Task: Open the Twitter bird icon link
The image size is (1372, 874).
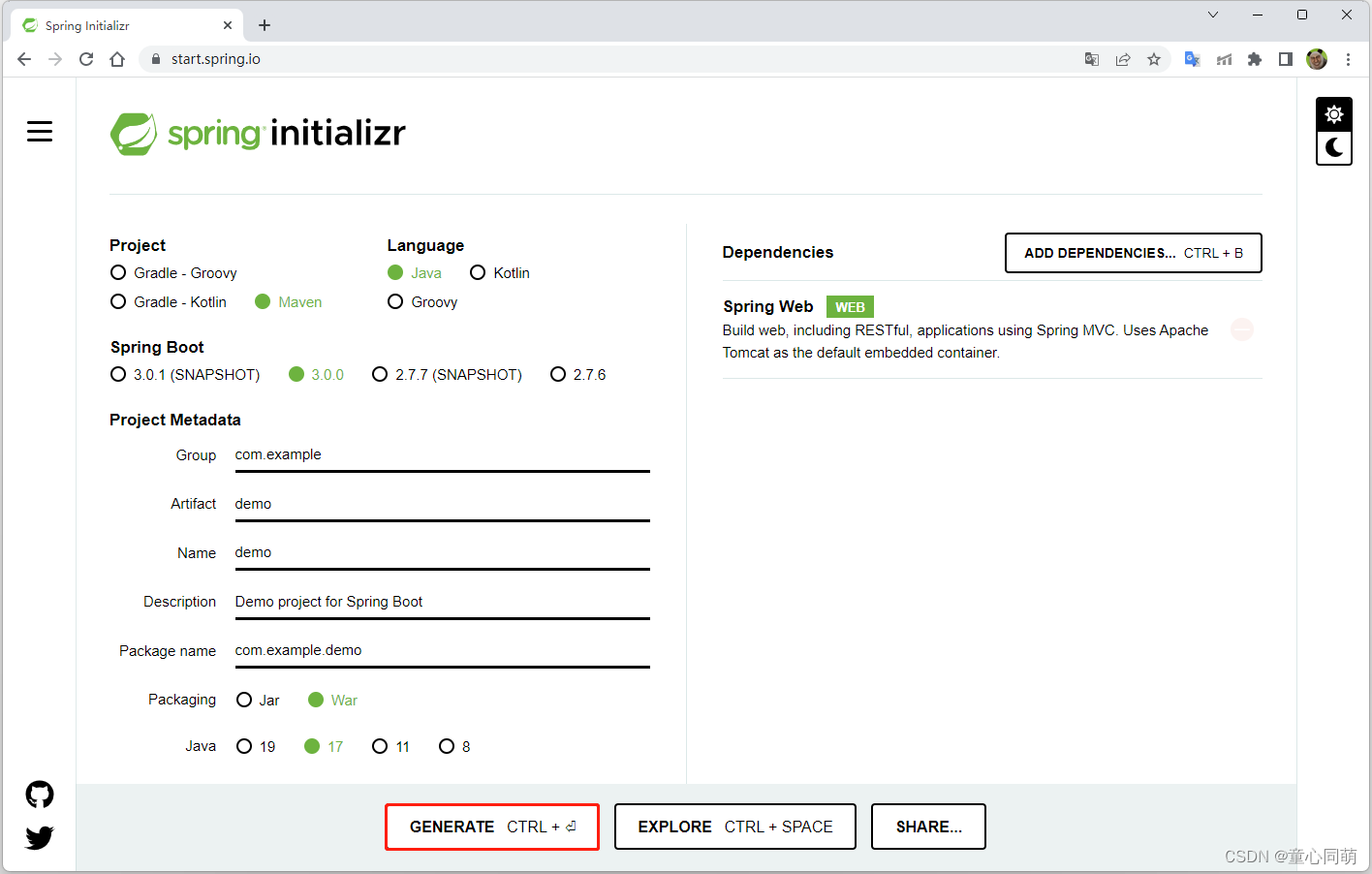Action: pyautogui.click(x=40, y=837)
